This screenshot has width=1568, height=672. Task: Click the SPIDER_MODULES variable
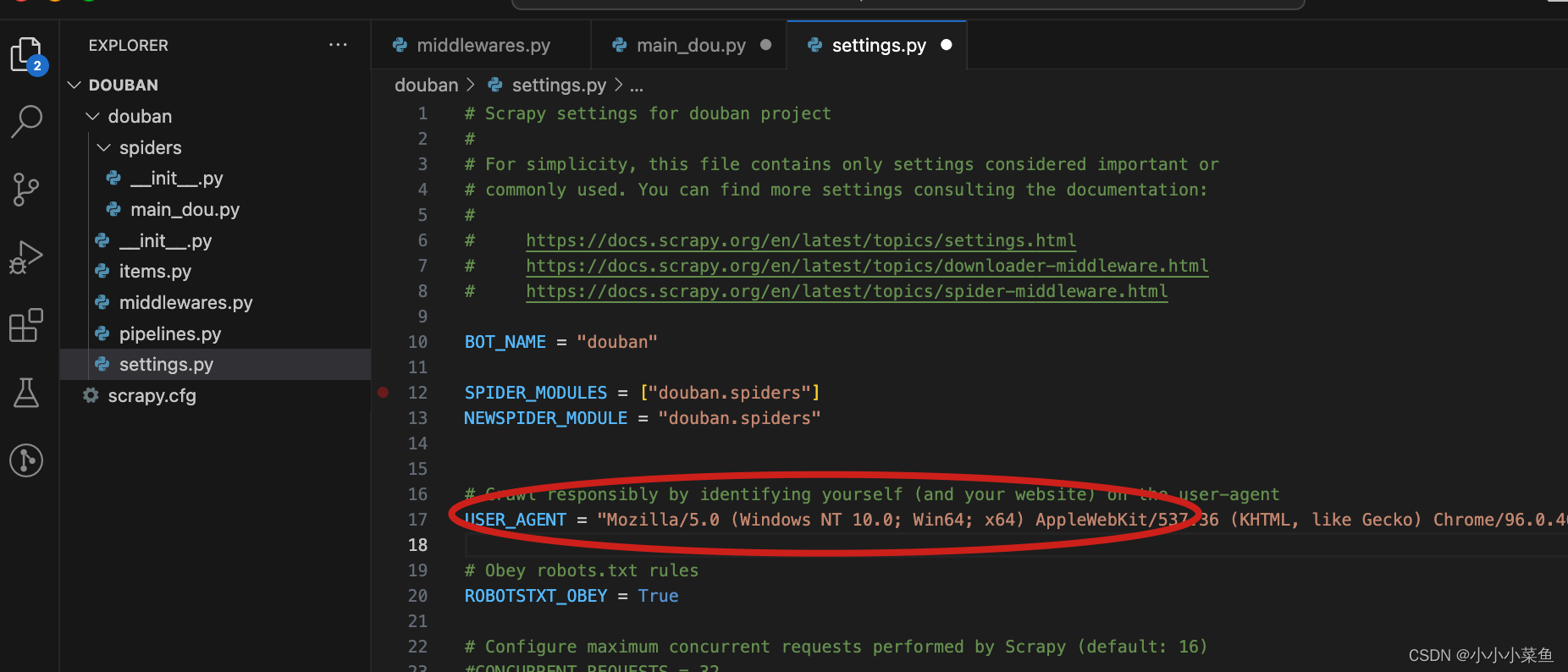point(536,393)
